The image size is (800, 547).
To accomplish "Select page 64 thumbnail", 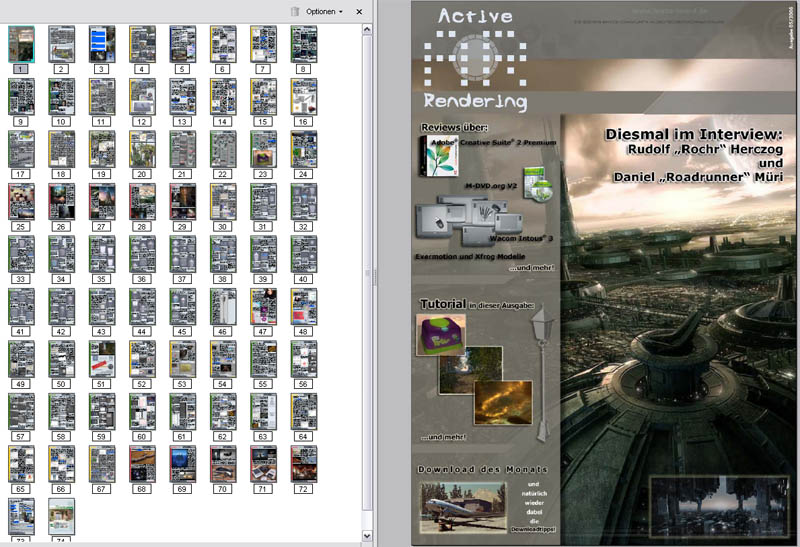I will (x=304, y=412).
